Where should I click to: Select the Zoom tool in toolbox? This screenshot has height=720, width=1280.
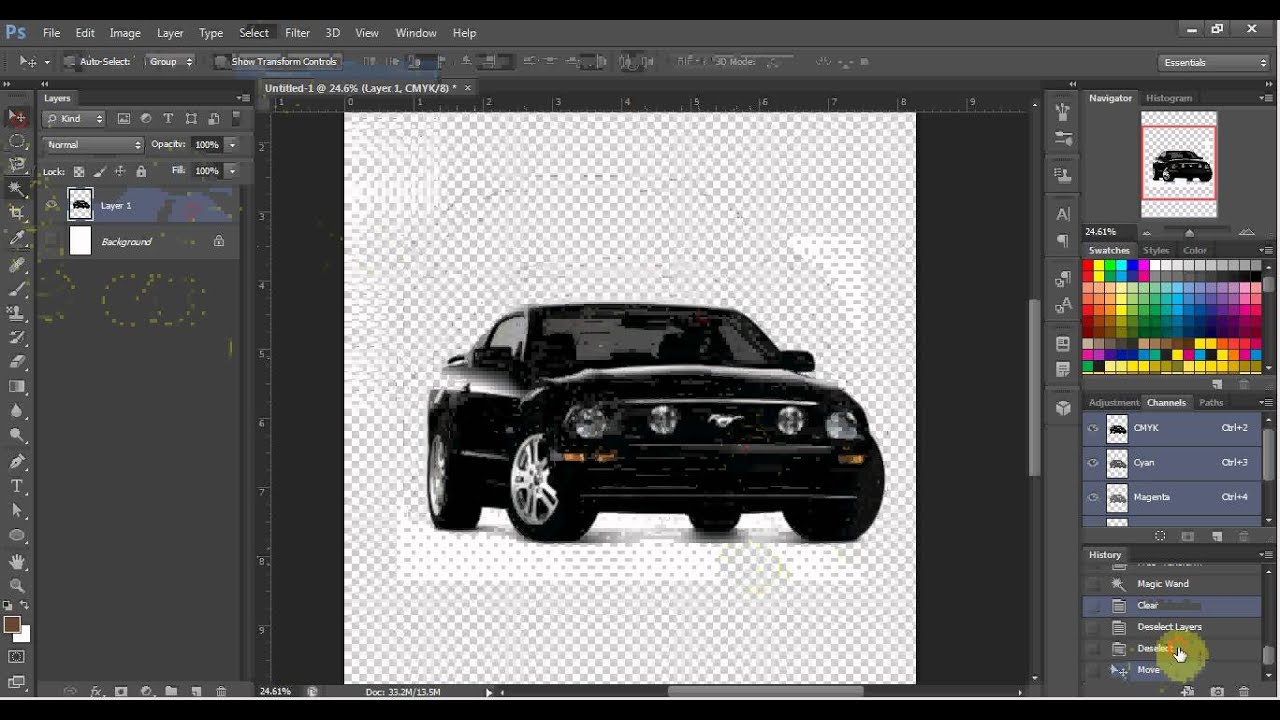(17, 586)
